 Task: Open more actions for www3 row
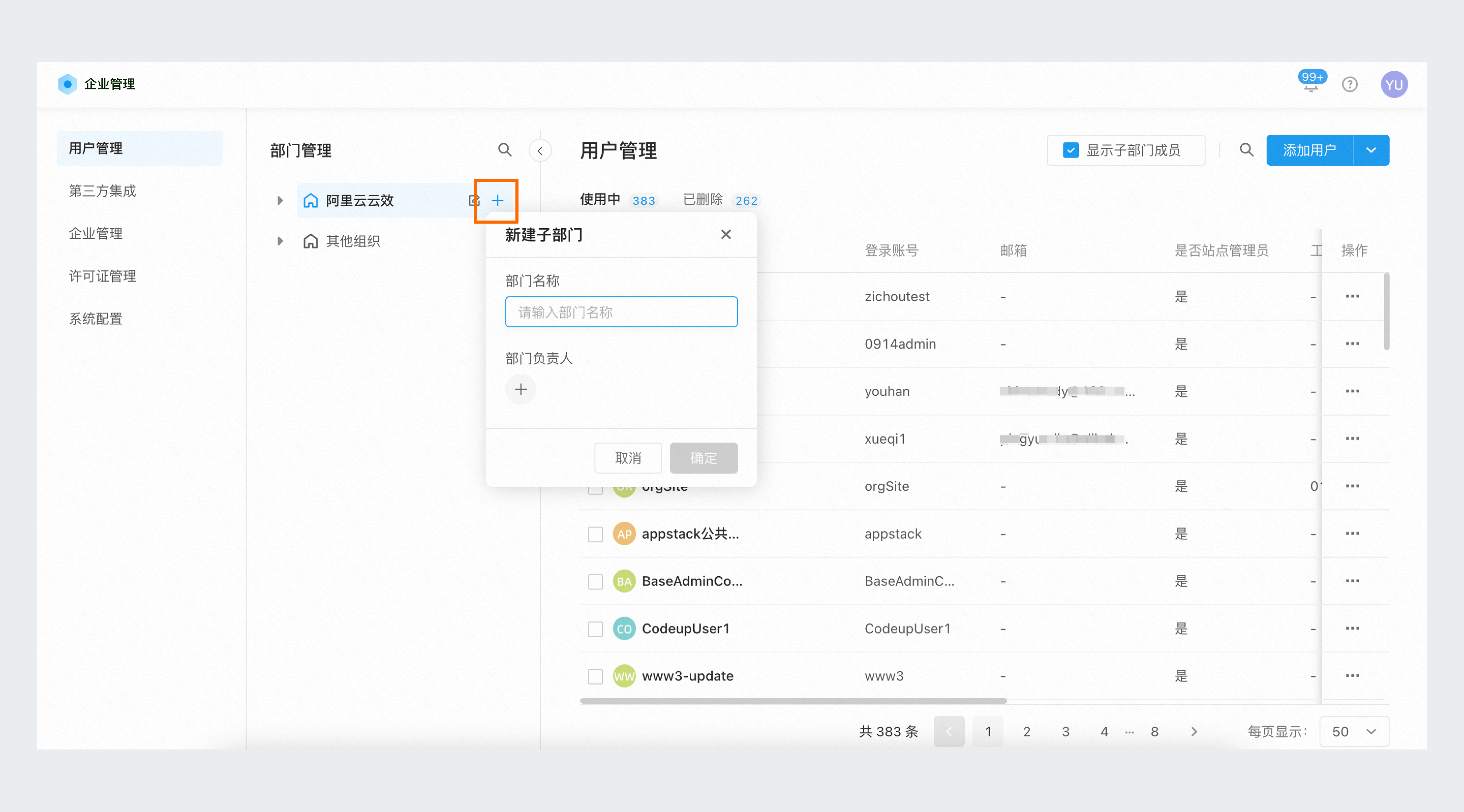click(x=1353, y=676)
